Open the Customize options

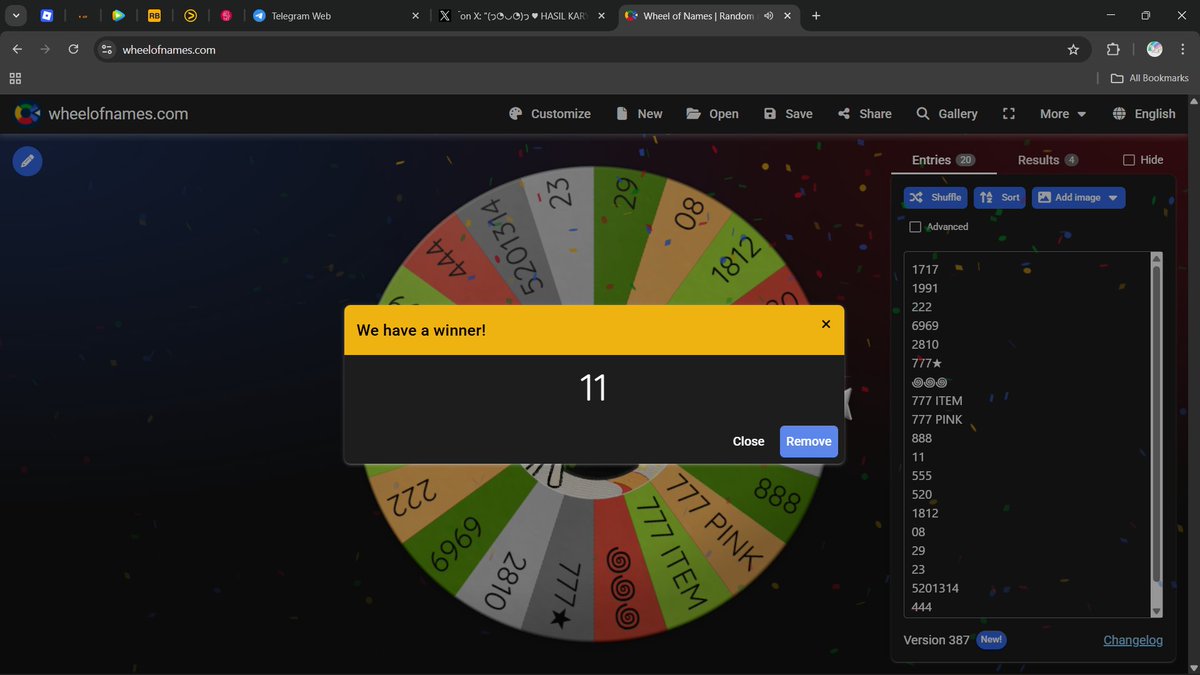coord(550,114)
